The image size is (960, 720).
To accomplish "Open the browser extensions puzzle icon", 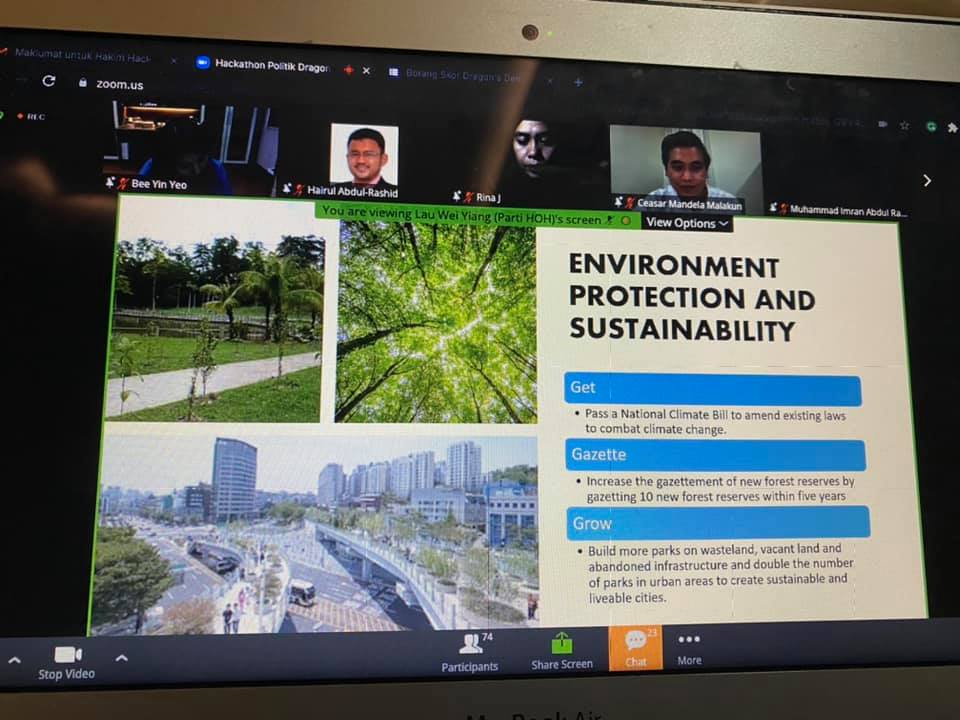I will click(x=953, y=128).
